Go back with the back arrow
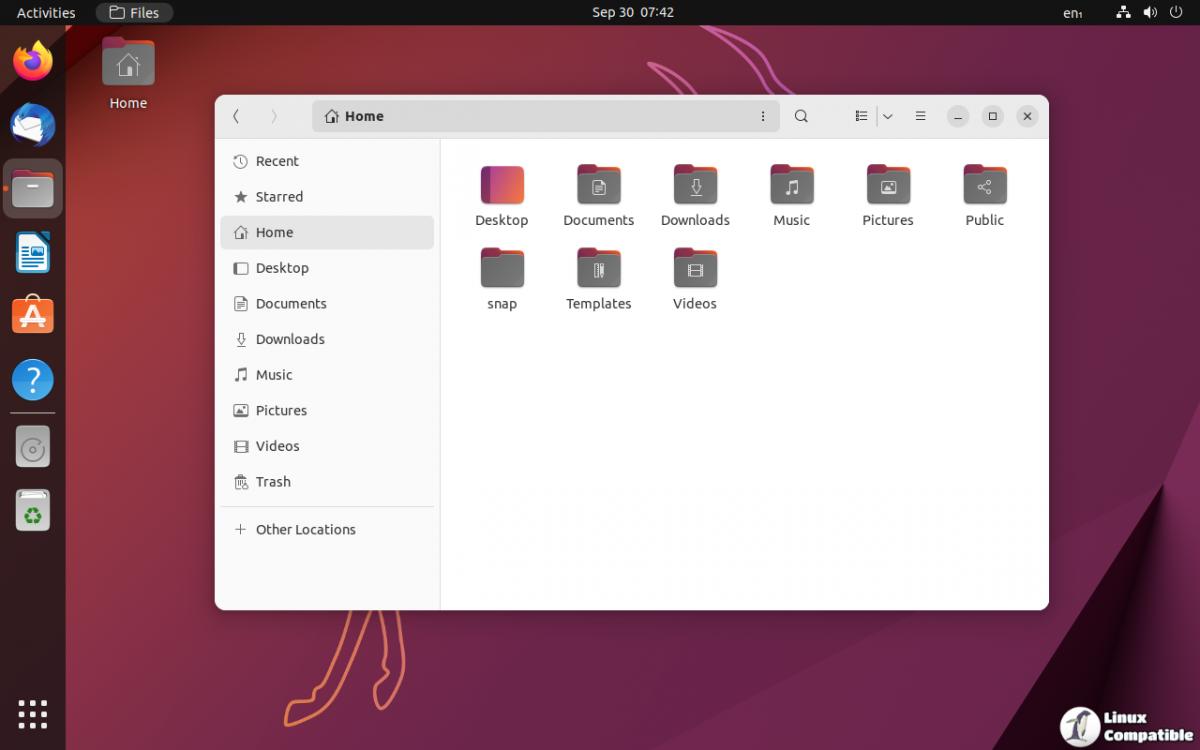The image size is (1200, 750). pos(236,116)
